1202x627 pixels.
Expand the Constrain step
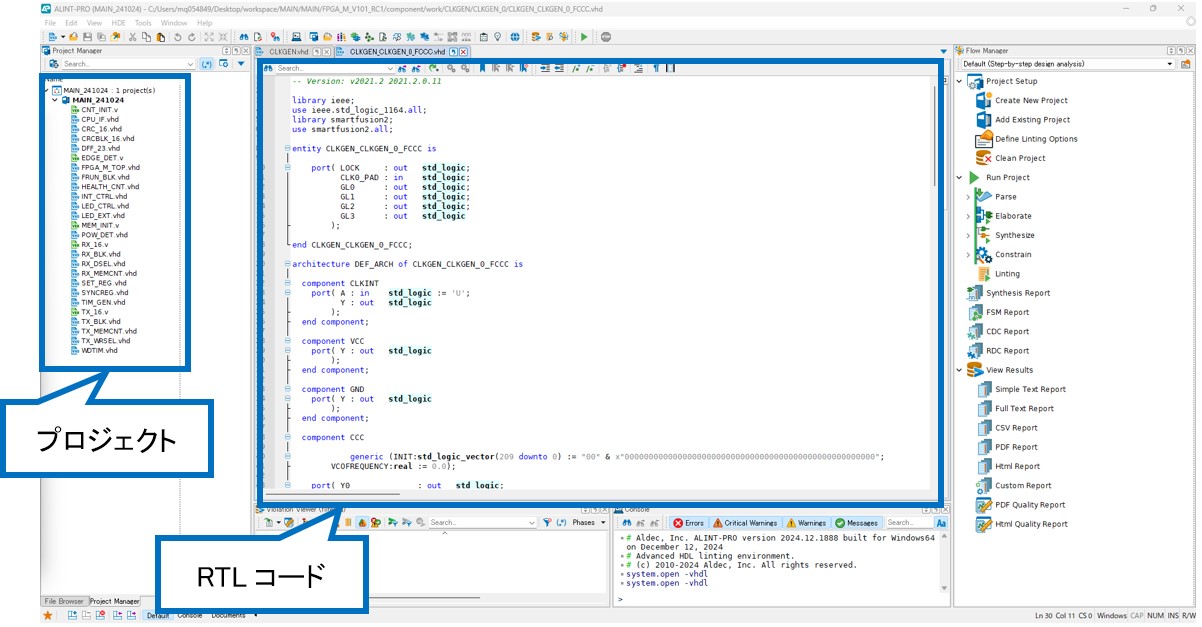coord(968,254)
